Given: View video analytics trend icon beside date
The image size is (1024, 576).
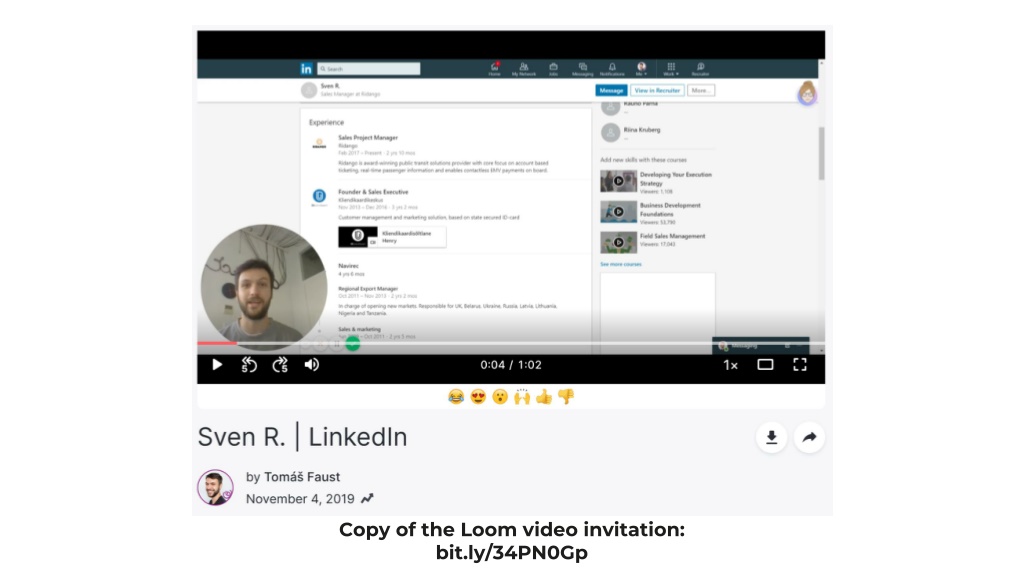Looking at the screenshot, I should pos(367,499).
